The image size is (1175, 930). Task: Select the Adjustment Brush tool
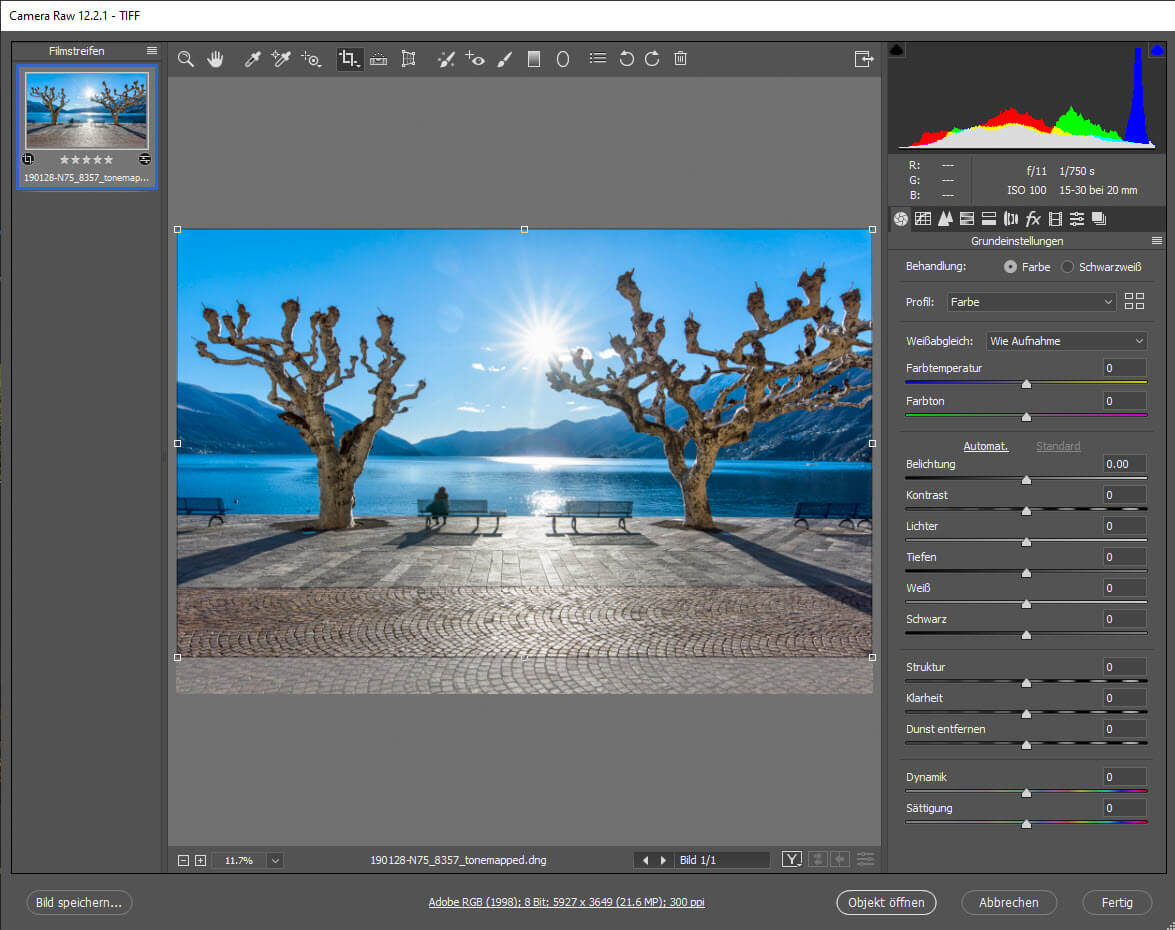click(505, 59)
